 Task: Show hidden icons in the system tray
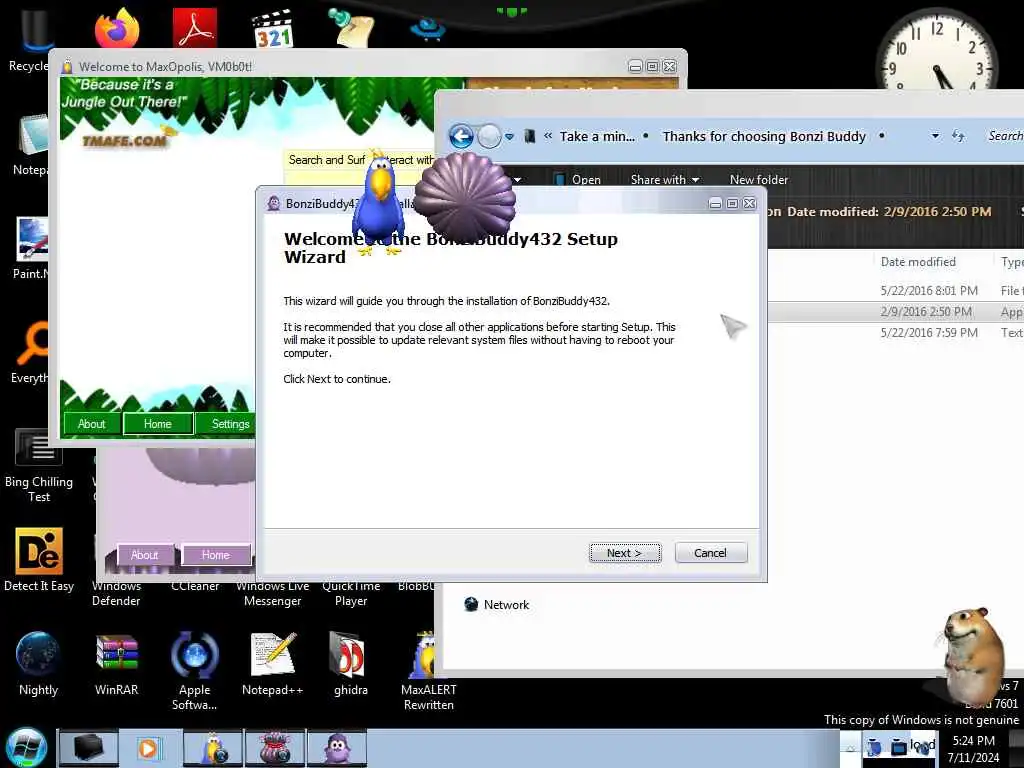(850, 748)
